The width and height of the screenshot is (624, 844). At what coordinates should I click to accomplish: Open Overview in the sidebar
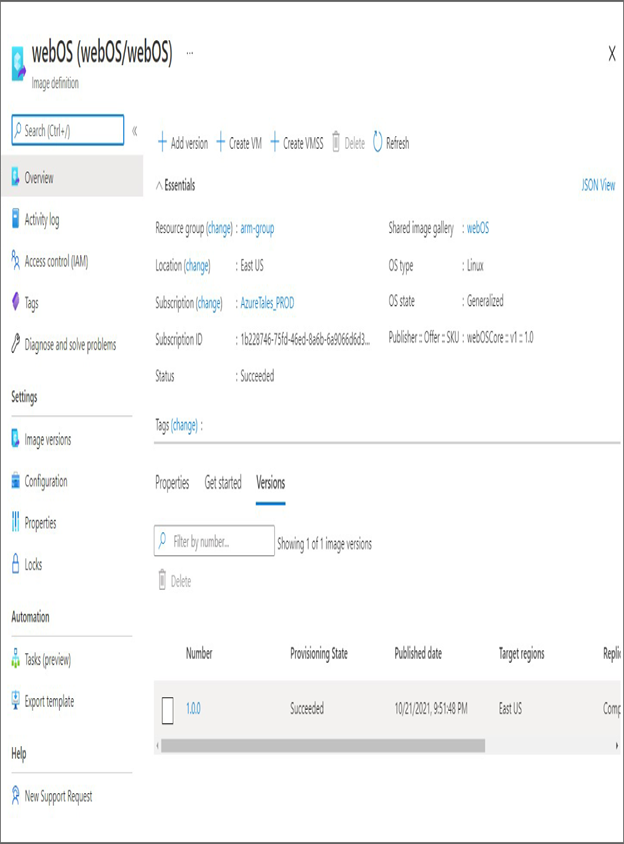point(72,177)
